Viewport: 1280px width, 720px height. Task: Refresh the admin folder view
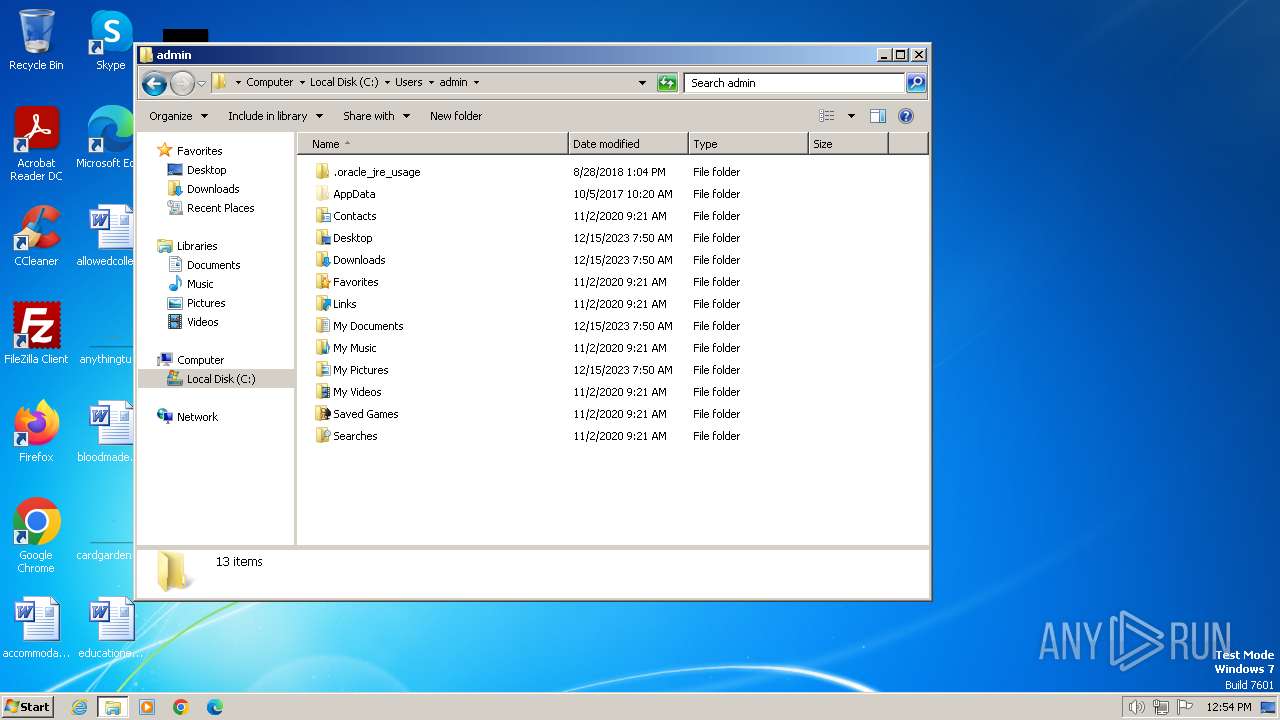(x=667, y=83)
